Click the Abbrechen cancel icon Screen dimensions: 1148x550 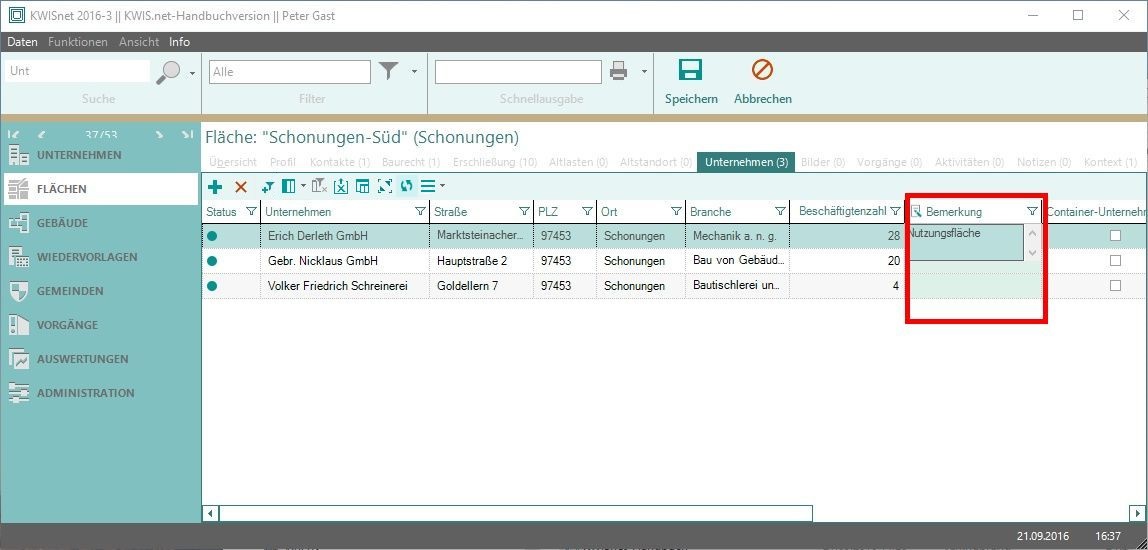pyautogui.click(x=762, y=71)
